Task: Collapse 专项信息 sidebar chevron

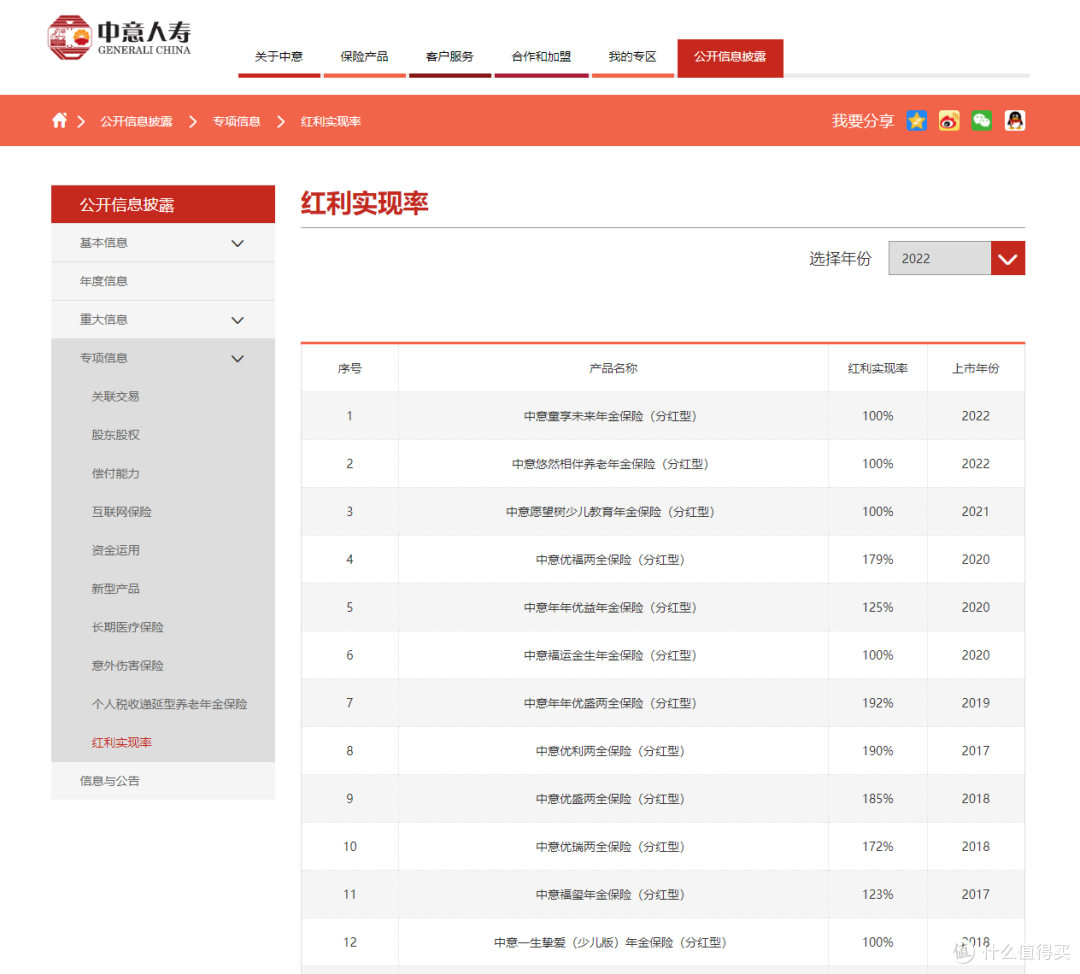Action: click(238, 359)
